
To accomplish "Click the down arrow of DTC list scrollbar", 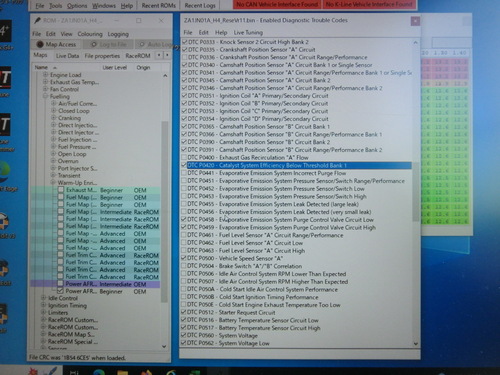I will click(416, 344).
